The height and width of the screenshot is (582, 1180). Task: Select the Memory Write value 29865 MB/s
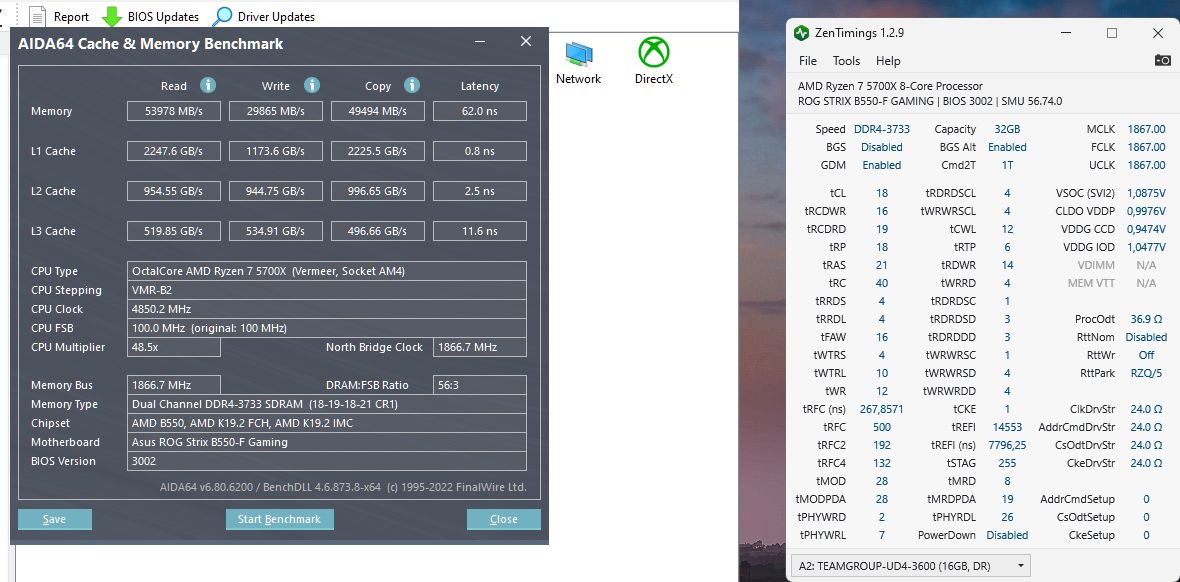click(275, 111)
